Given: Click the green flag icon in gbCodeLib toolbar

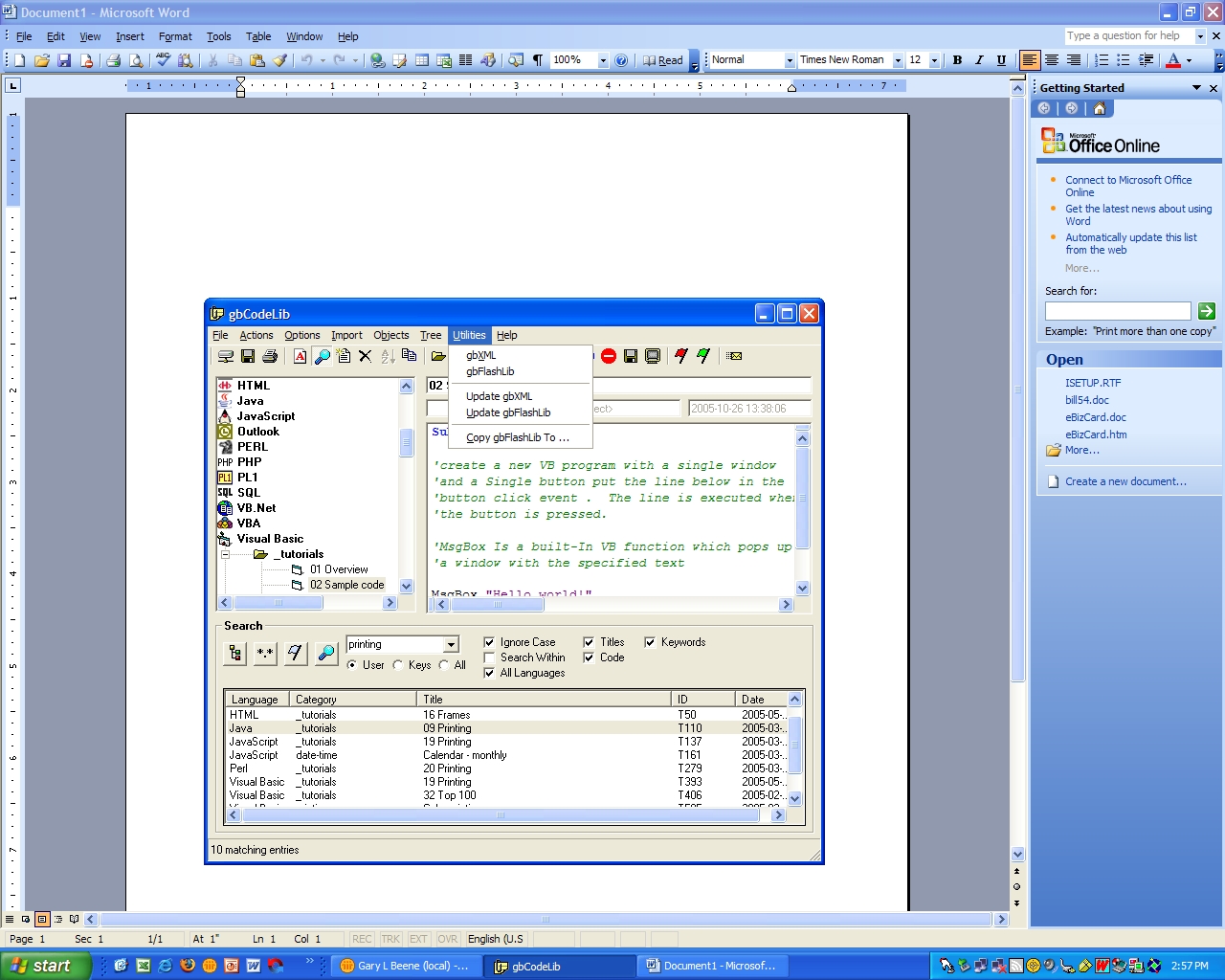Looking at the screenshot, I should coord(703,356).
